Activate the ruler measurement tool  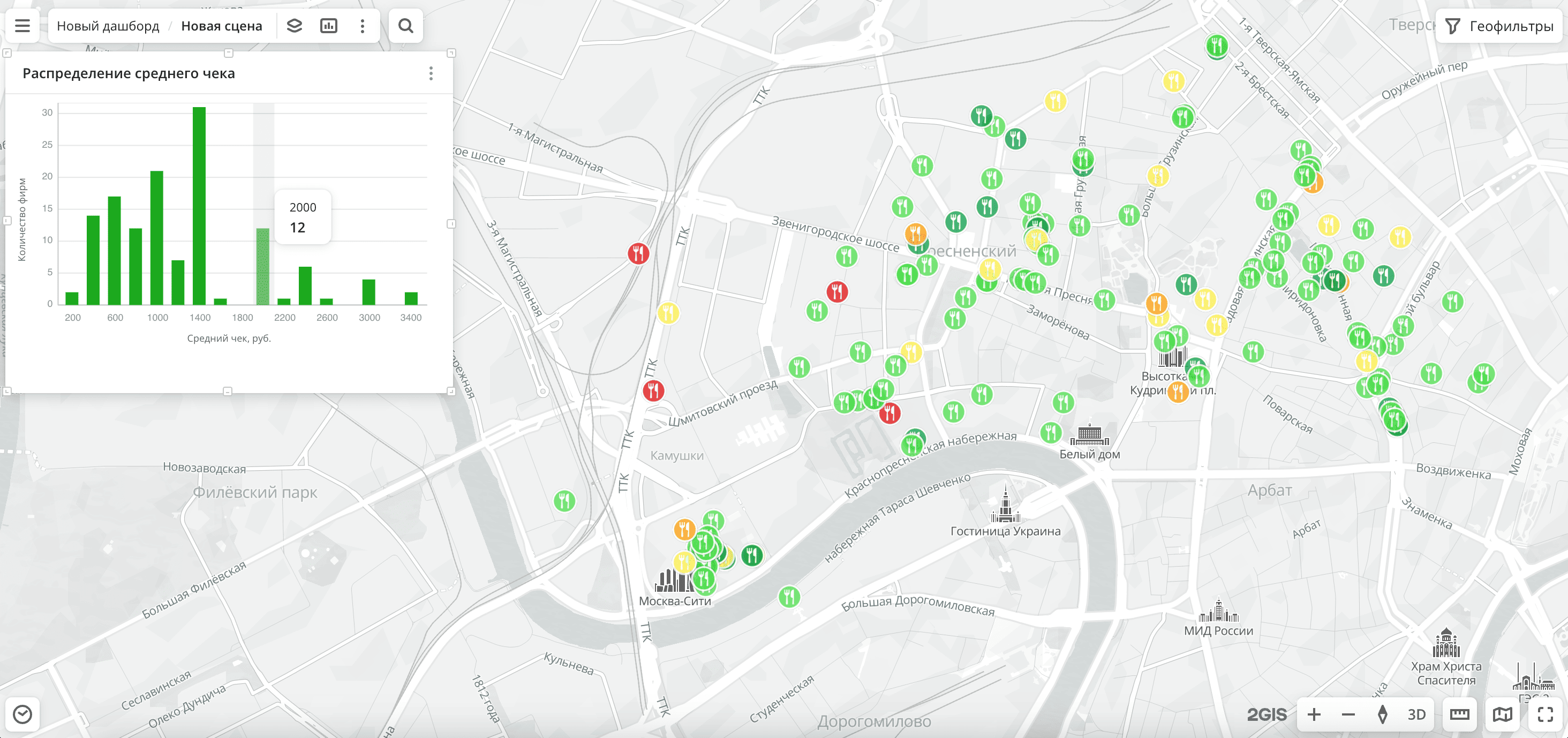coord(1460,714)
